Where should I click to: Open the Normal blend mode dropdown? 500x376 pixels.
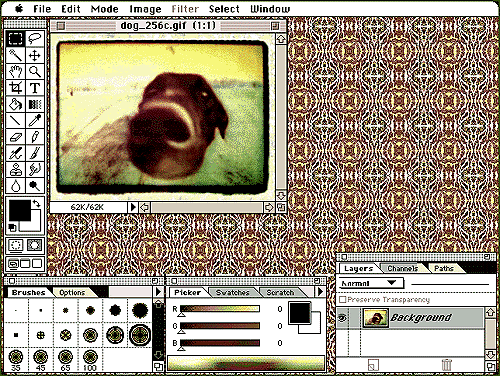(x=371, y=283)
